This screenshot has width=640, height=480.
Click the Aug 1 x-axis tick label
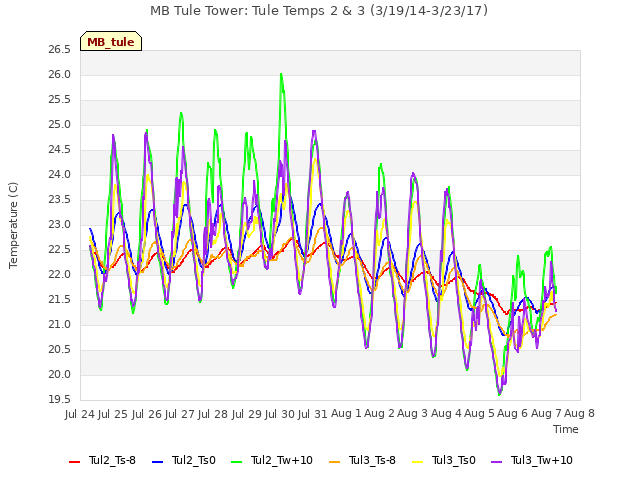pos(347,414)
